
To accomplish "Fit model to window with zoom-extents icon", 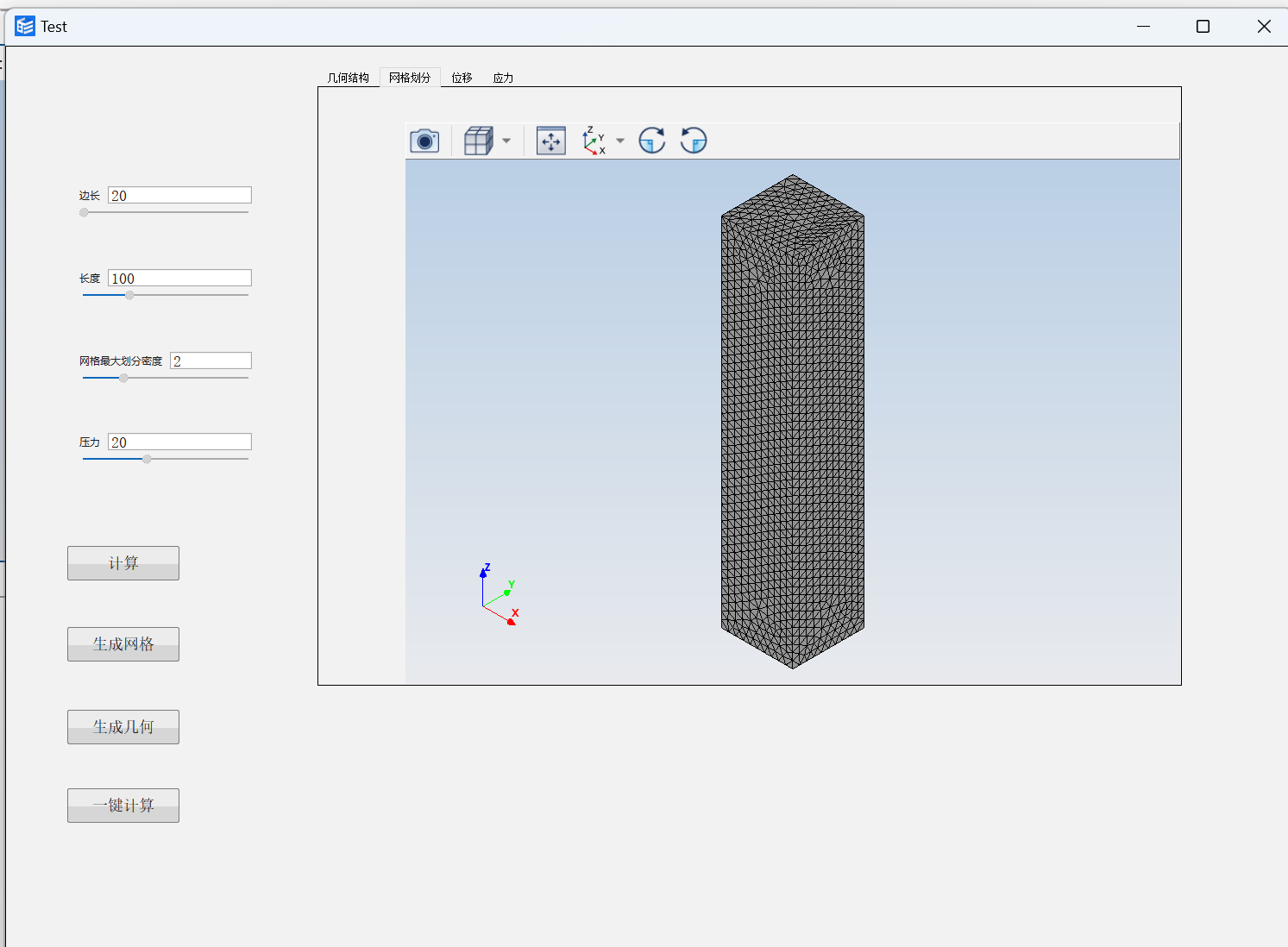I will pos(550,141).
